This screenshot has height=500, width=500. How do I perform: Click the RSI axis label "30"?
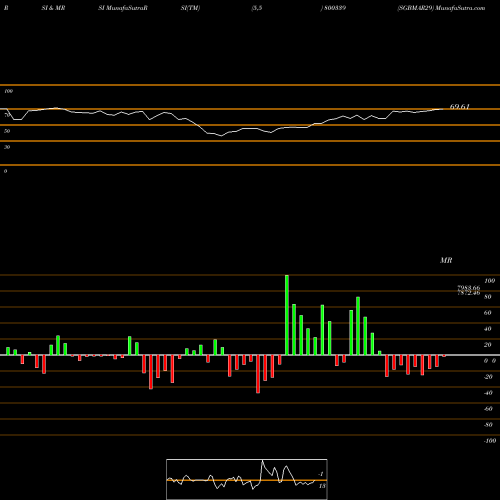click(7, 147)
